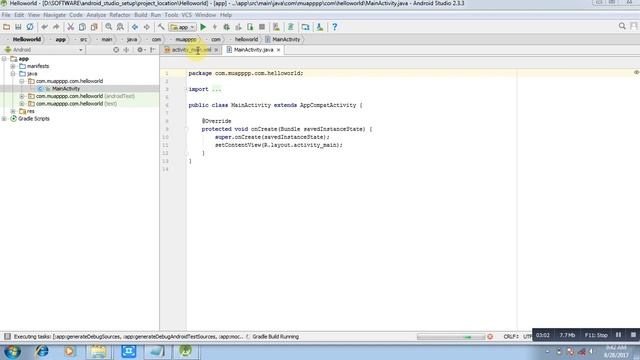640x360 pixels.
Task: Open the Project Structure toolbar icon
Action: (305, 27)
